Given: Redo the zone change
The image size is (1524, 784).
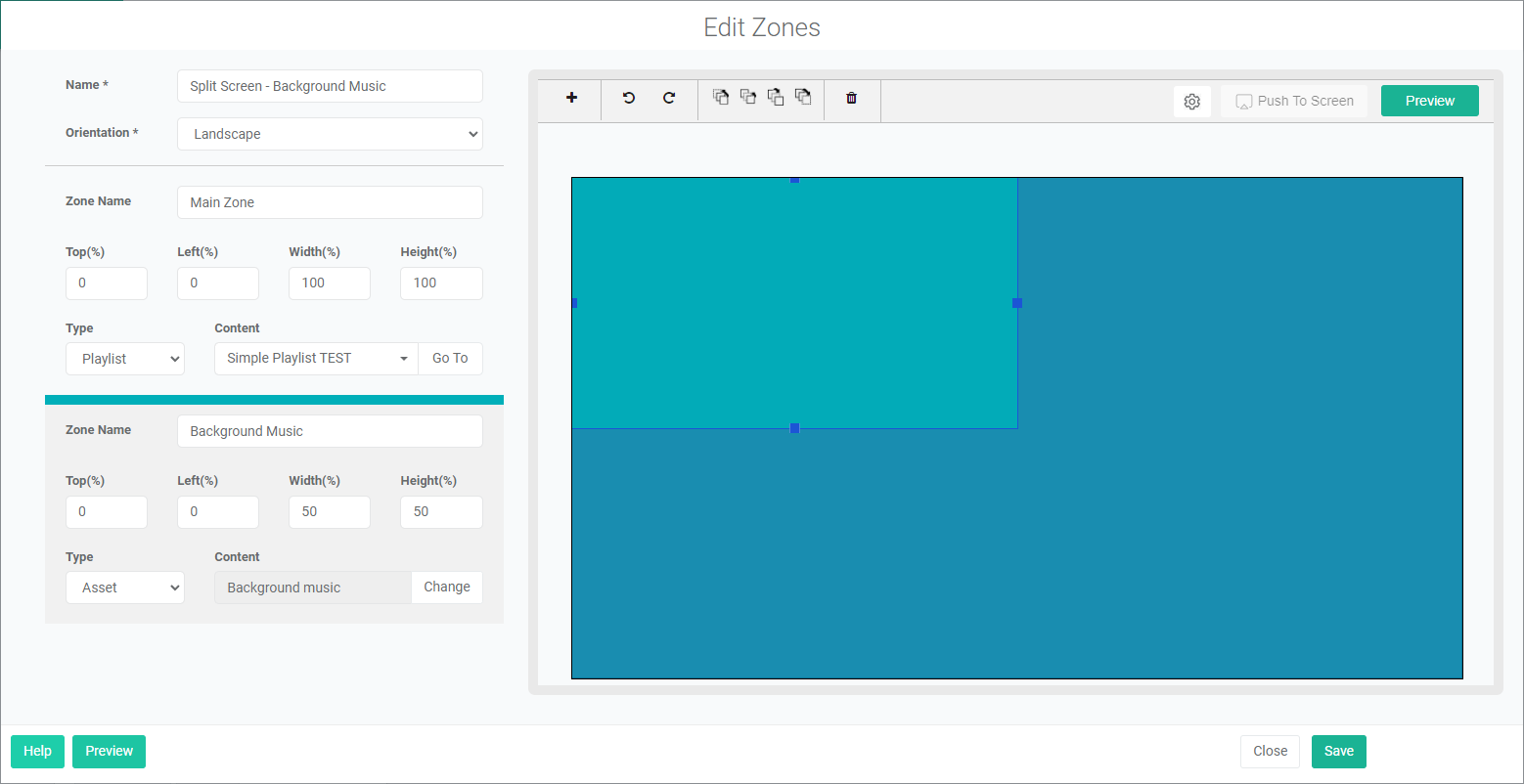Looking at the screenshot, I should click(x=669, y=99).
